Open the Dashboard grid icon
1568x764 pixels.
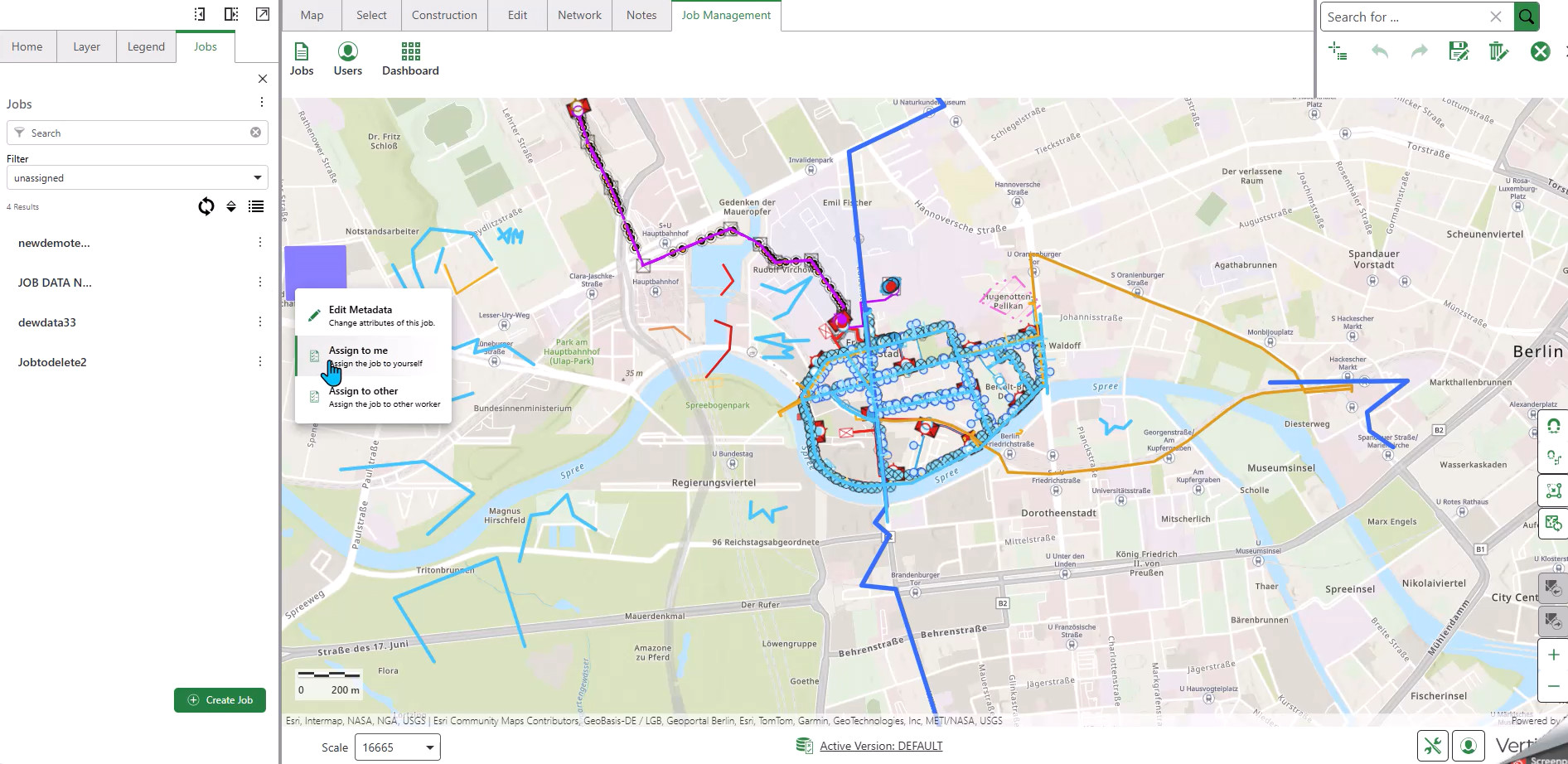pyautogui.click(x=410, y=59)
